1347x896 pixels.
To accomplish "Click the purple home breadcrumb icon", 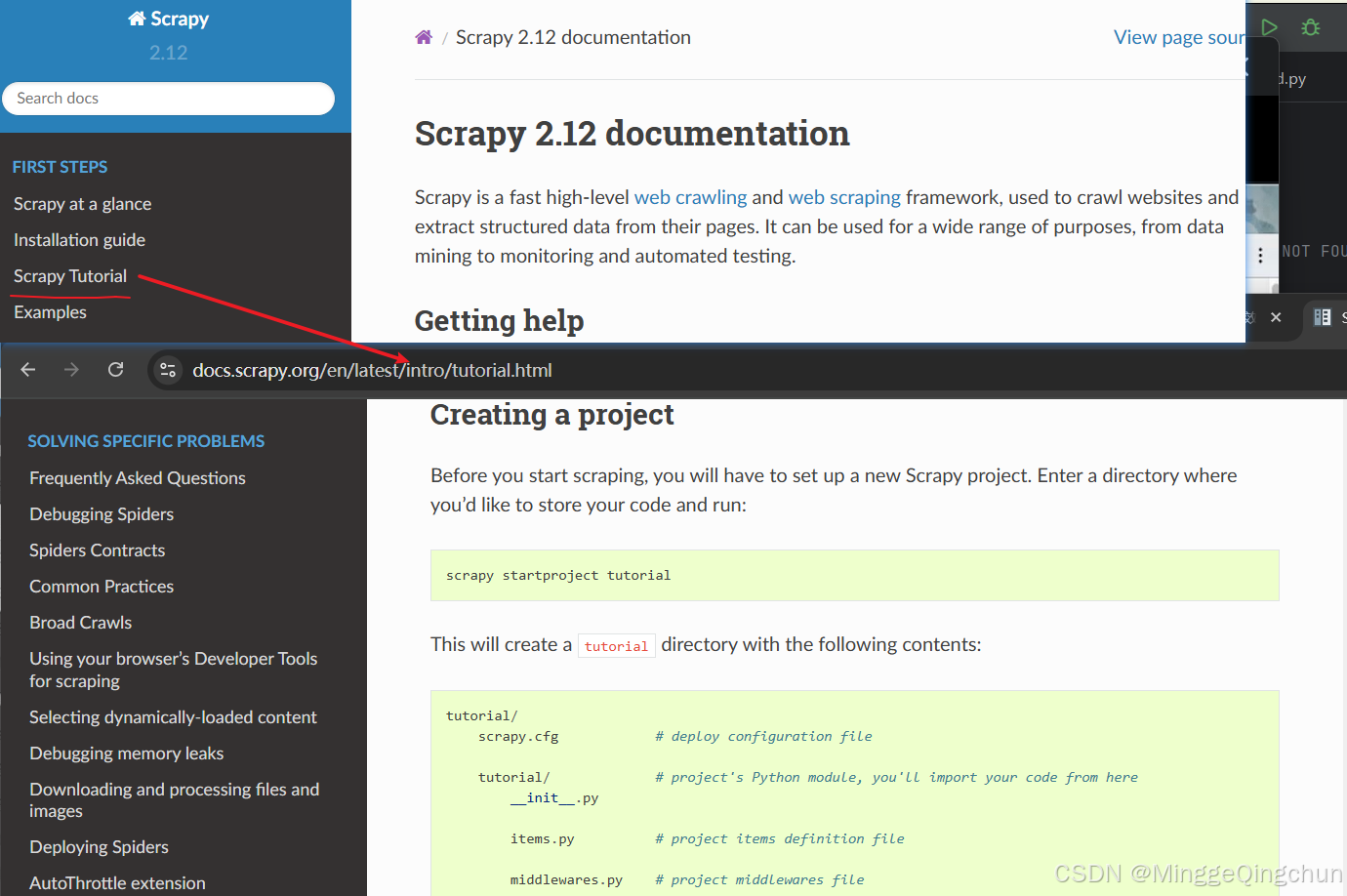I will pyautogui.click(x=424, y=37).
